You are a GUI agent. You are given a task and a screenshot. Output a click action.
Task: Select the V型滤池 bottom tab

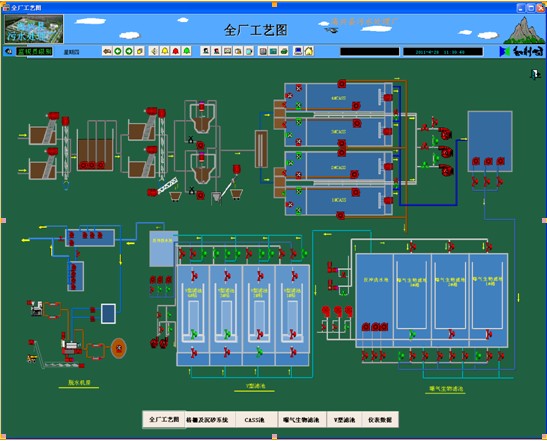click(345, 420)
